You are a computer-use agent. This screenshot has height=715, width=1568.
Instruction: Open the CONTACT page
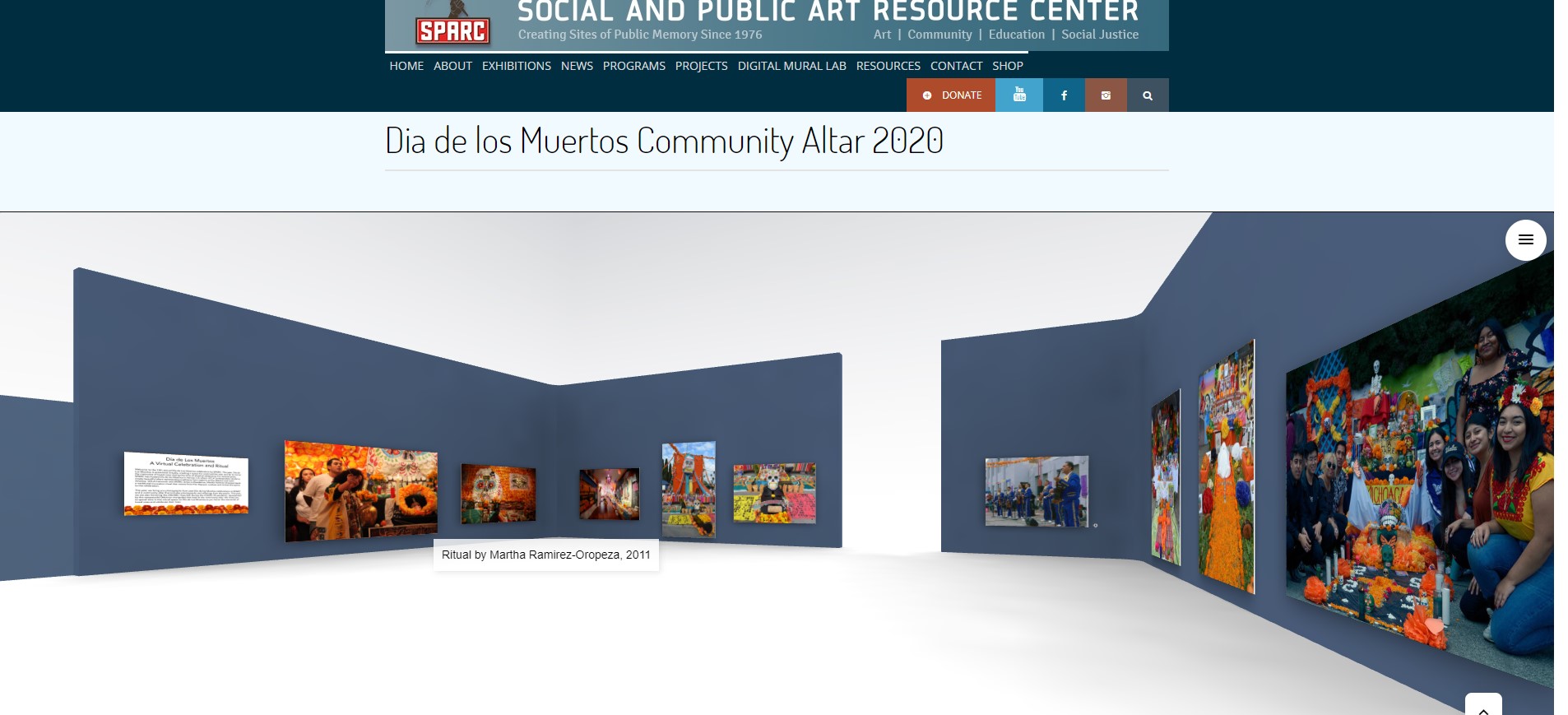pyautogui.click(x=956, y=66)
